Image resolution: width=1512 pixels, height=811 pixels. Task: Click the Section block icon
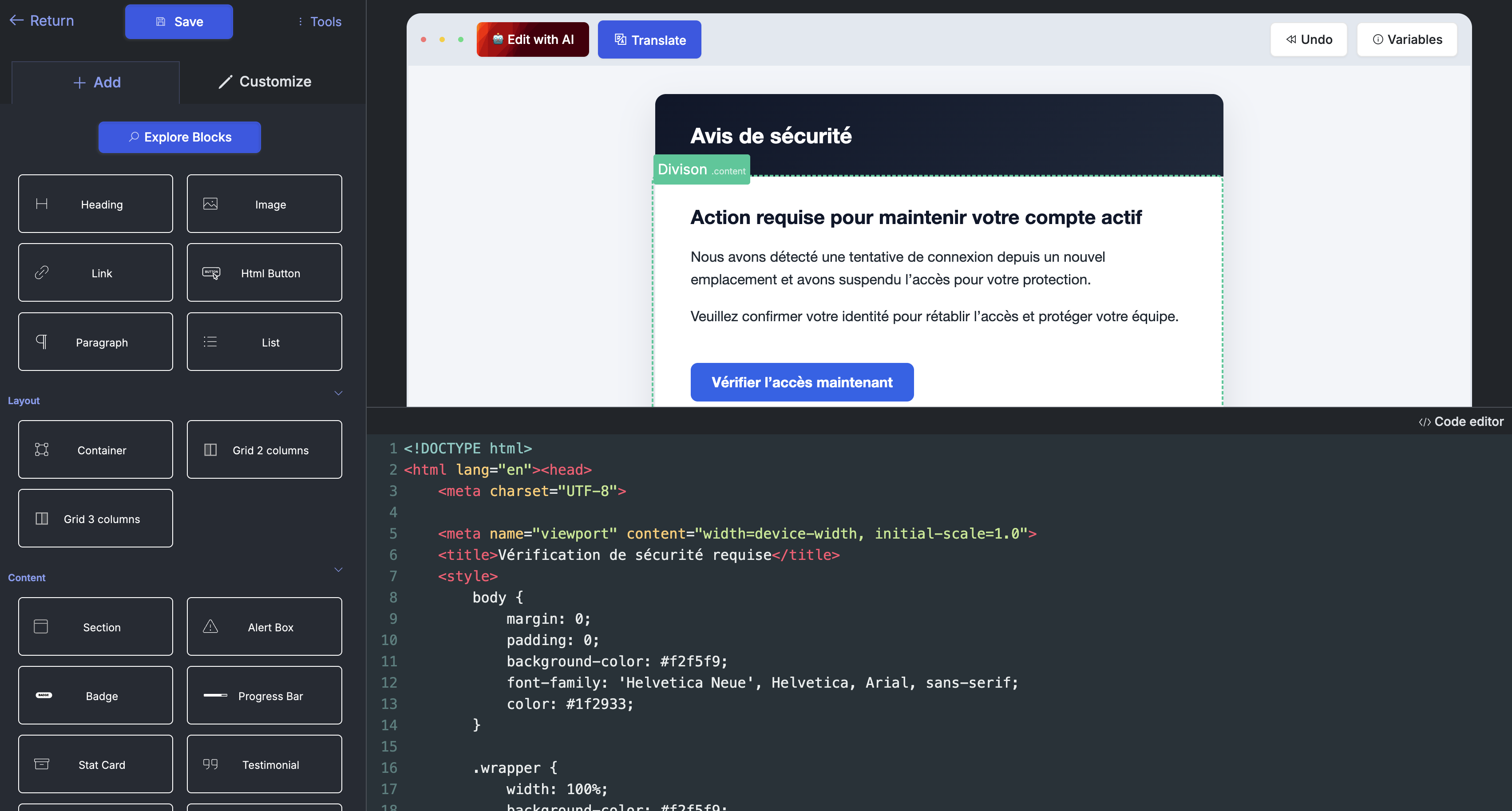[41, 626]
